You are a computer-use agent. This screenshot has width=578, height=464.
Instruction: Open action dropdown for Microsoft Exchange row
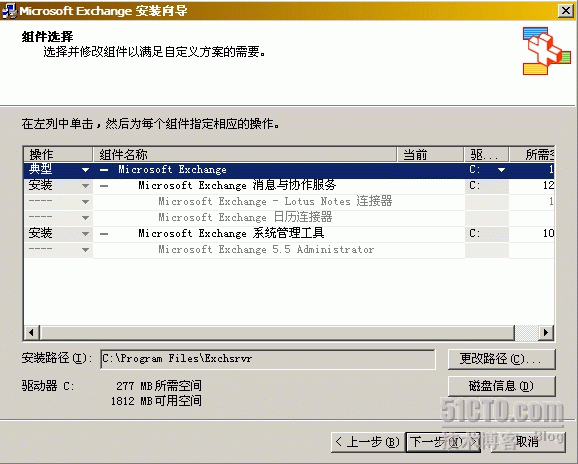(x=86, y=170)
